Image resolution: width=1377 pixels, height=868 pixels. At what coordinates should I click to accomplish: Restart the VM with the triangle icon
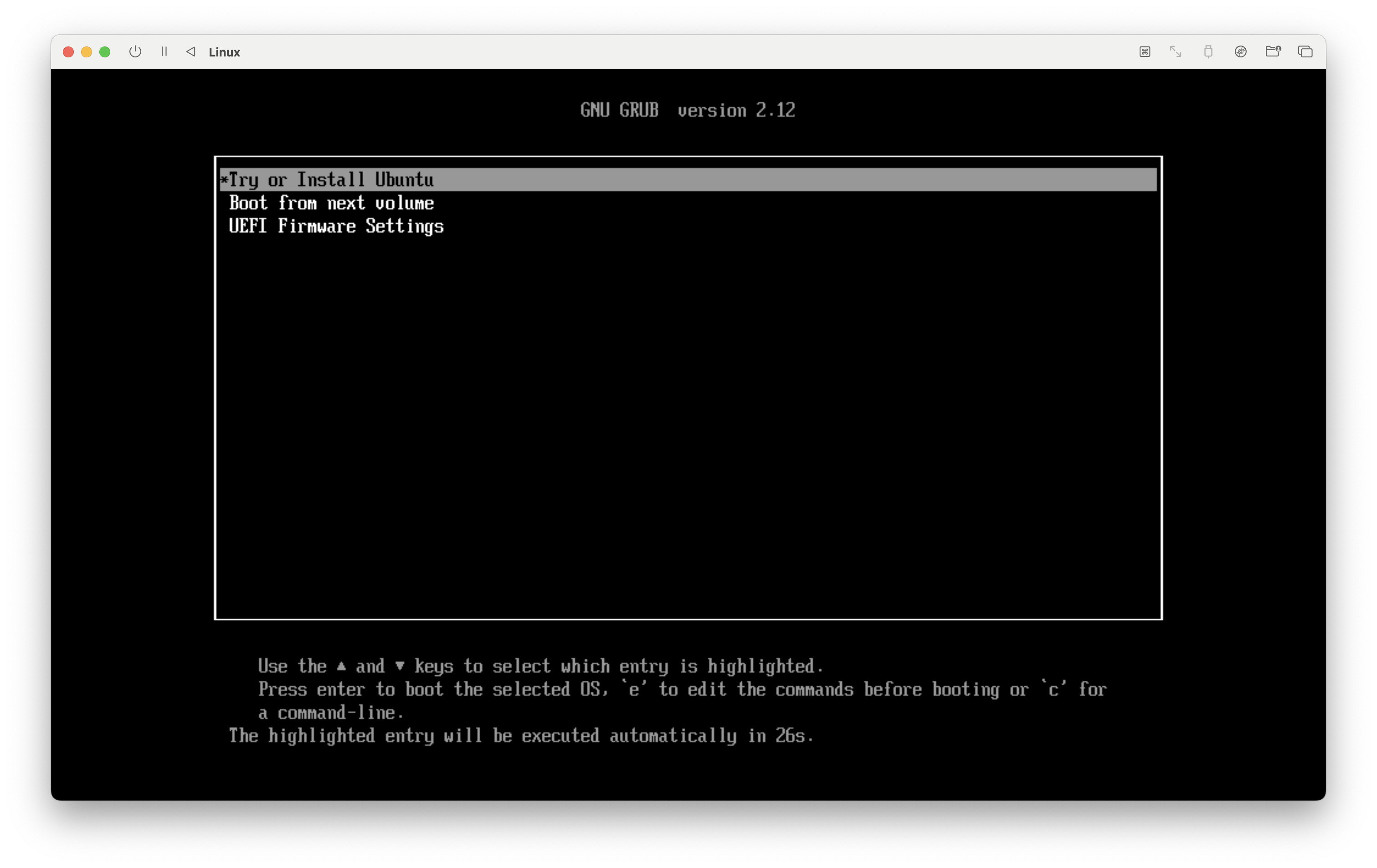click(191, 52)
